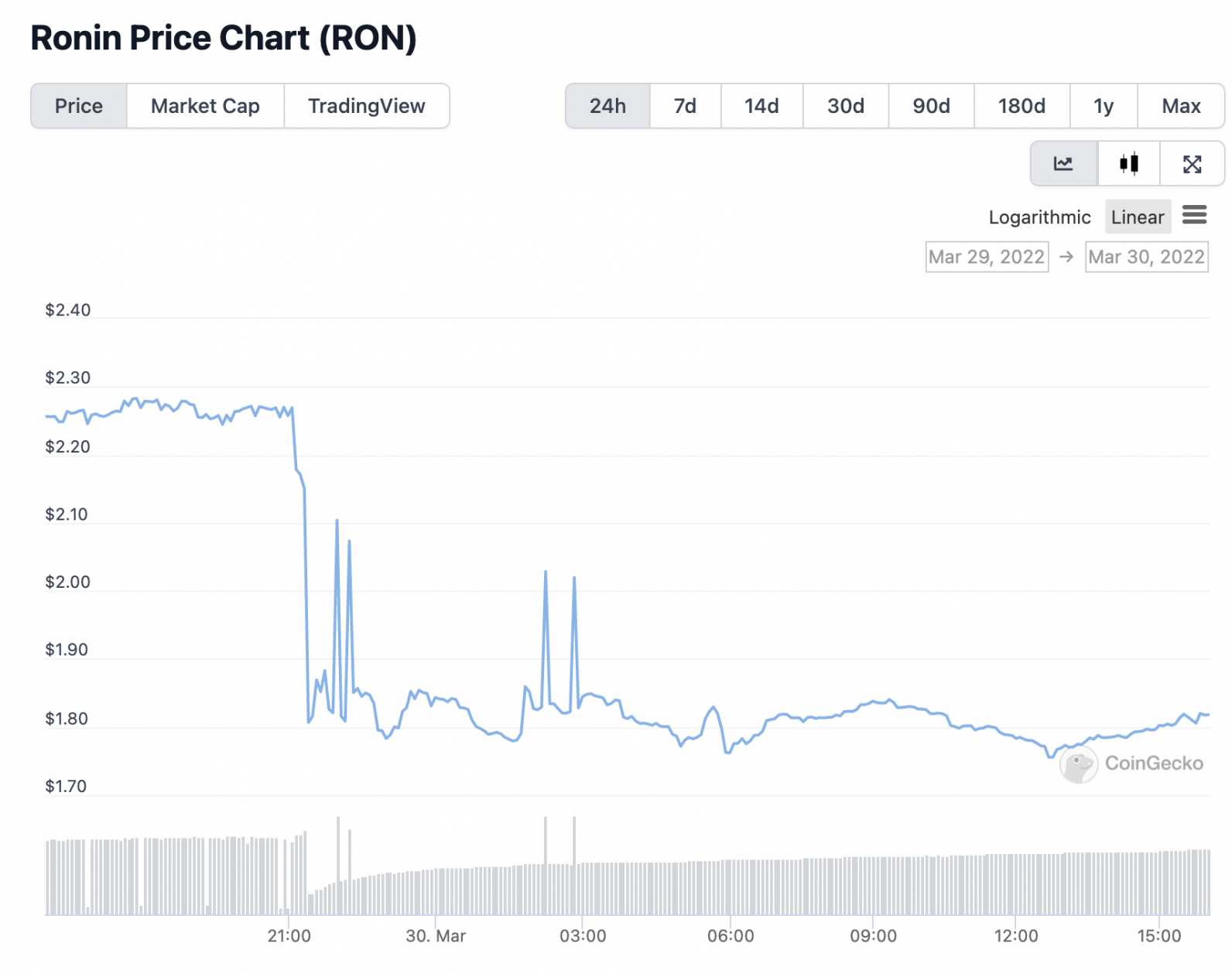1232x977 pixels.
Task: Click the 180d range button
Action: click(1021, 106)
